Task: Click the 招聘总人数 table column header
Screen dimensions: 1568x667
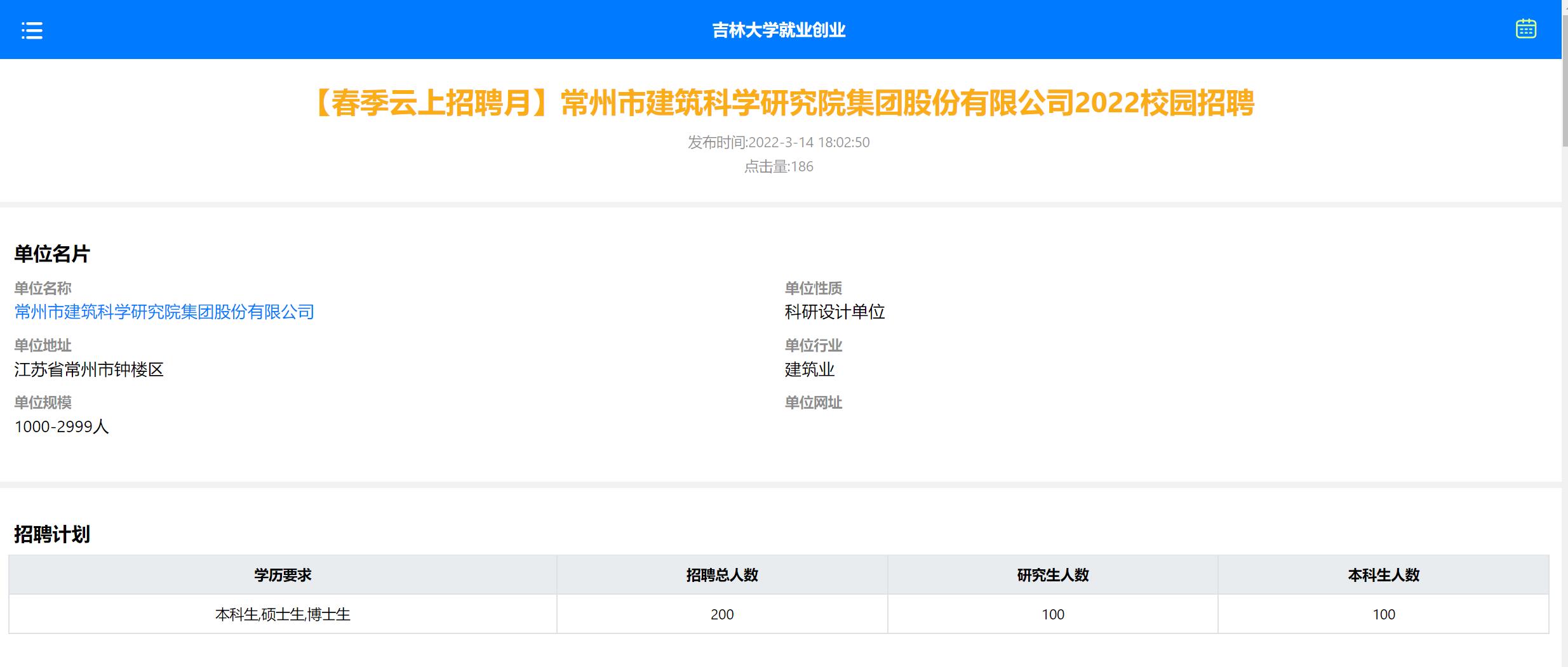Action: click(x=722, y=575)
